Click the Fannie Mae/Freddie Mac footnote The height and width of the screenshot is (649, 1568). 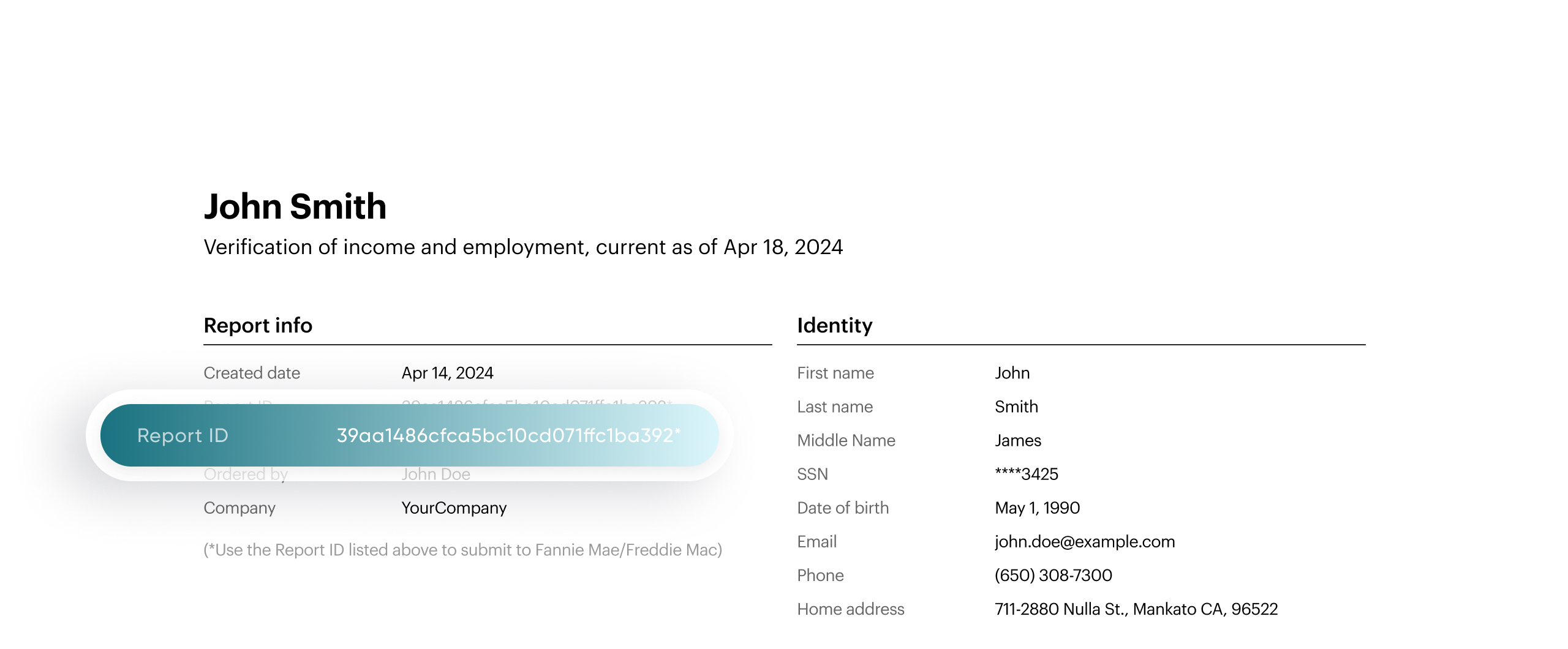click(463, 550)
